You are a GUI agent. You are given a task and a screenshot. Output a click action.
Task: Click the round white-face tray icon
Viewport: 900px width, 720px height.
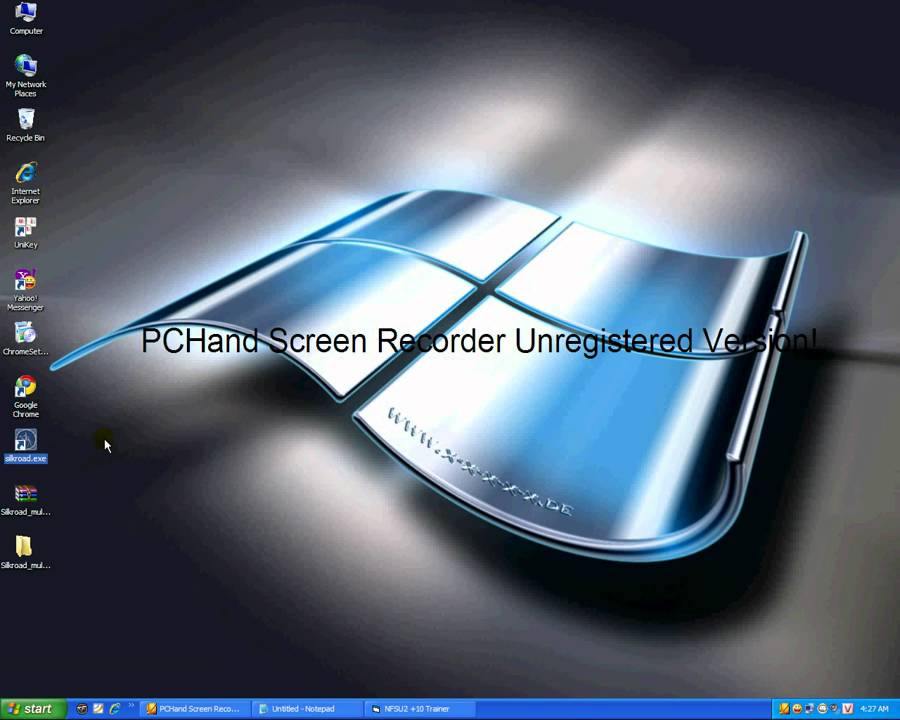pos(822,709)
